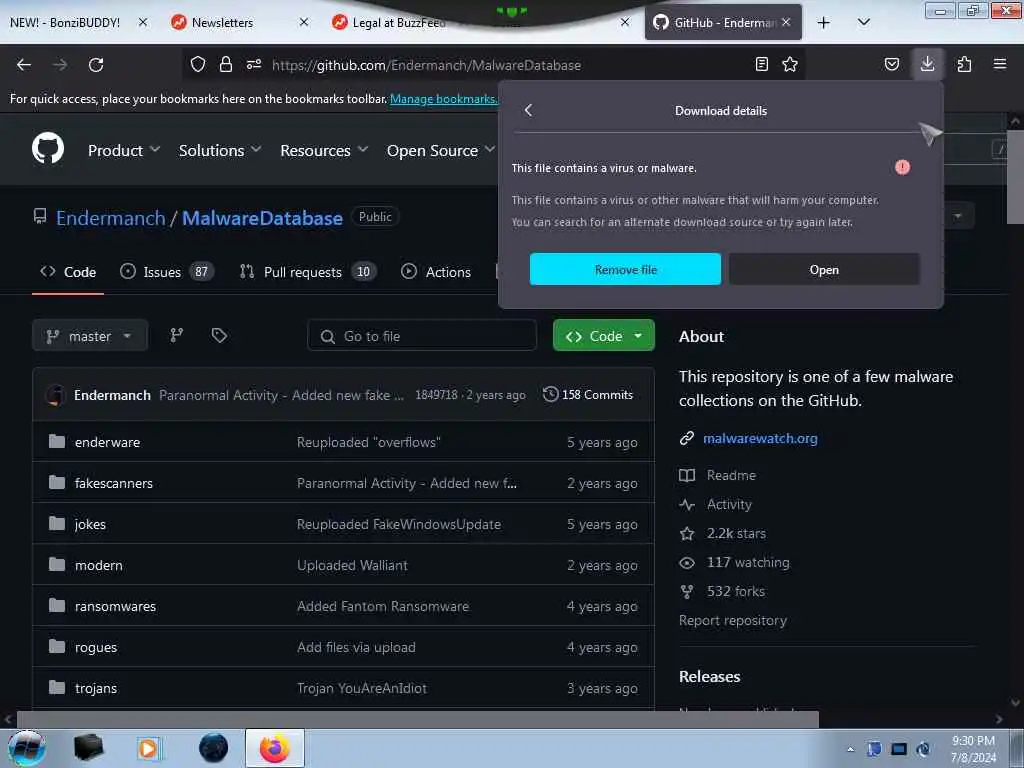Open the Readme link in About
The height and width of the screenshot is (768, 1024).
(x=731, y=475)
